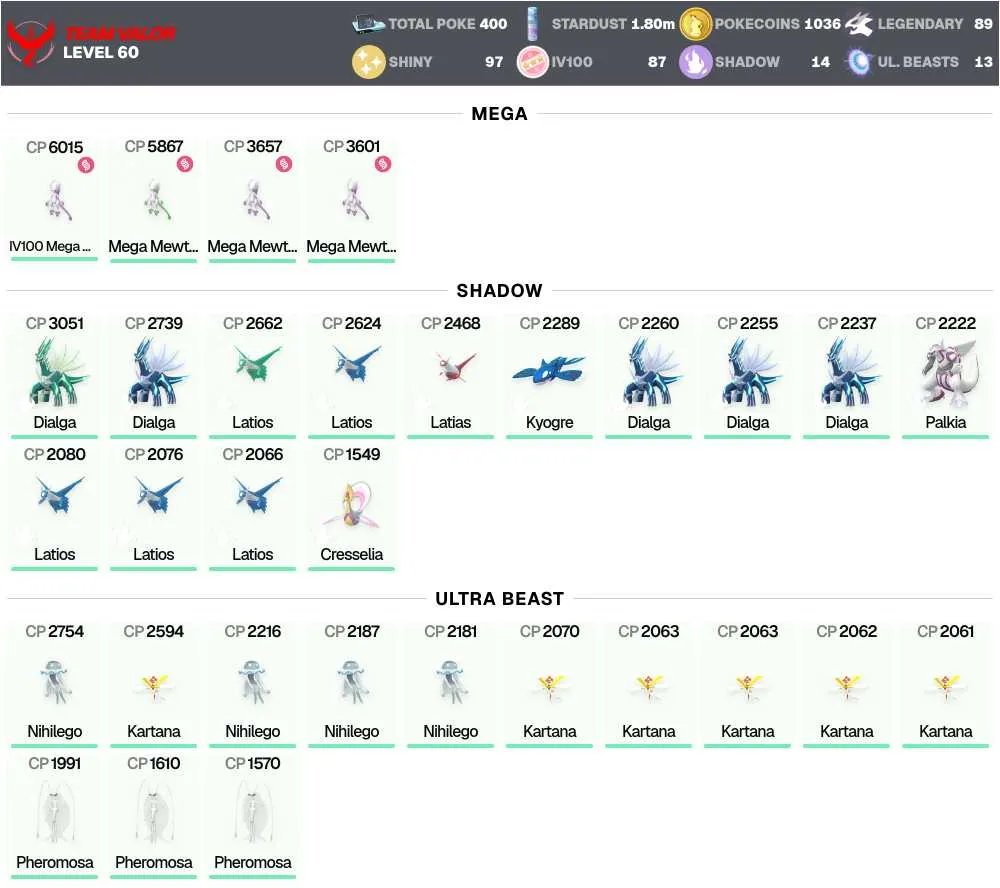Click the ULTRA BEAST section heading
Image resolution: width=1000 pixels, height=888 pixels.
[499, 598]
